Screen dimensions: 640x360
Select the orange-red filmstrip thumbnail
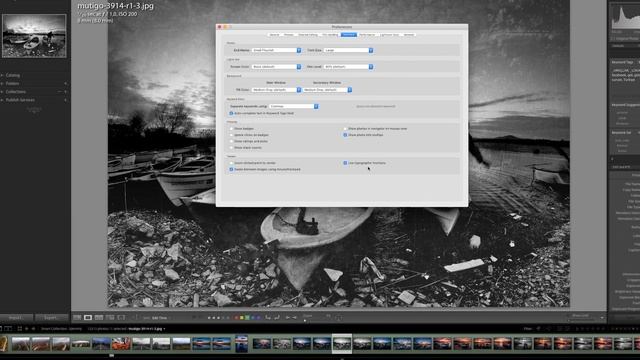pos(121,344)
